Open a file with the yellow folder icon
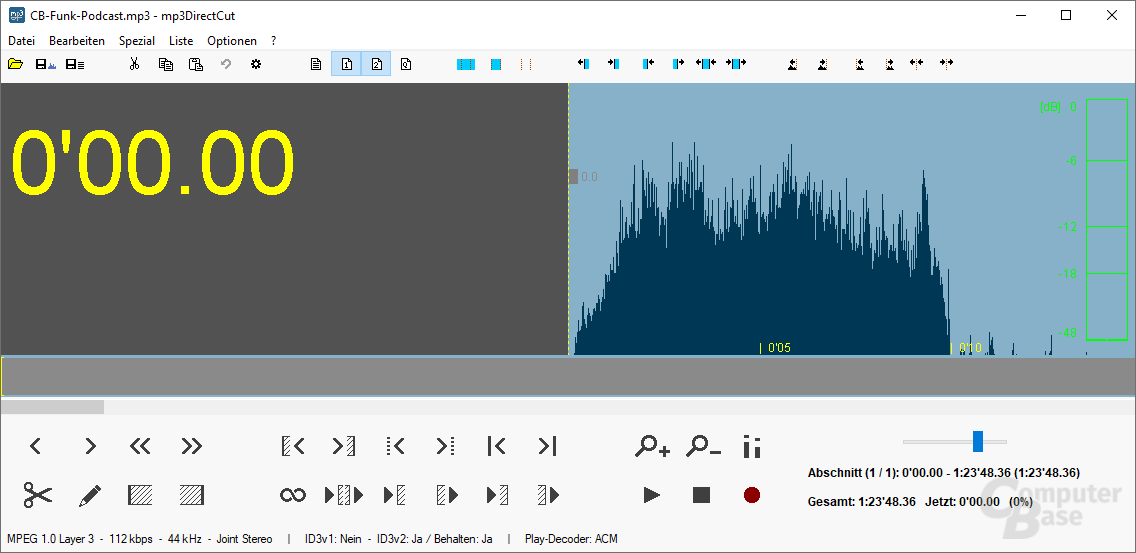The width and height of the screenshot is (1136, 553). [14, 65]
